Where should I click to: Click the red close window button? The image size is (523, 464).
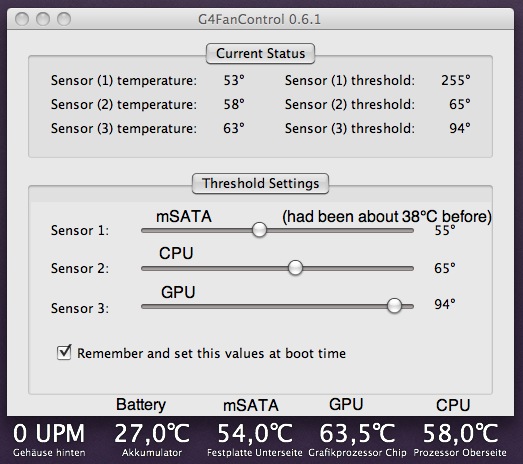click(22, 19)
